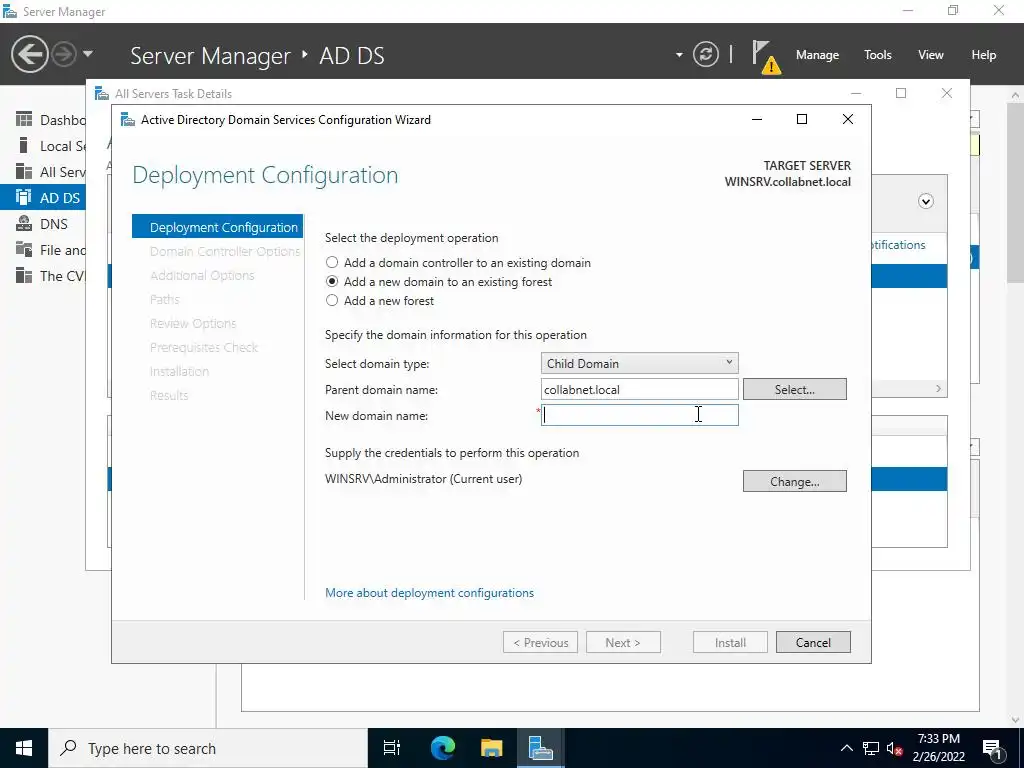1024x768 pixels.
Task: Click the network icon in system tray
Action: 871,748
